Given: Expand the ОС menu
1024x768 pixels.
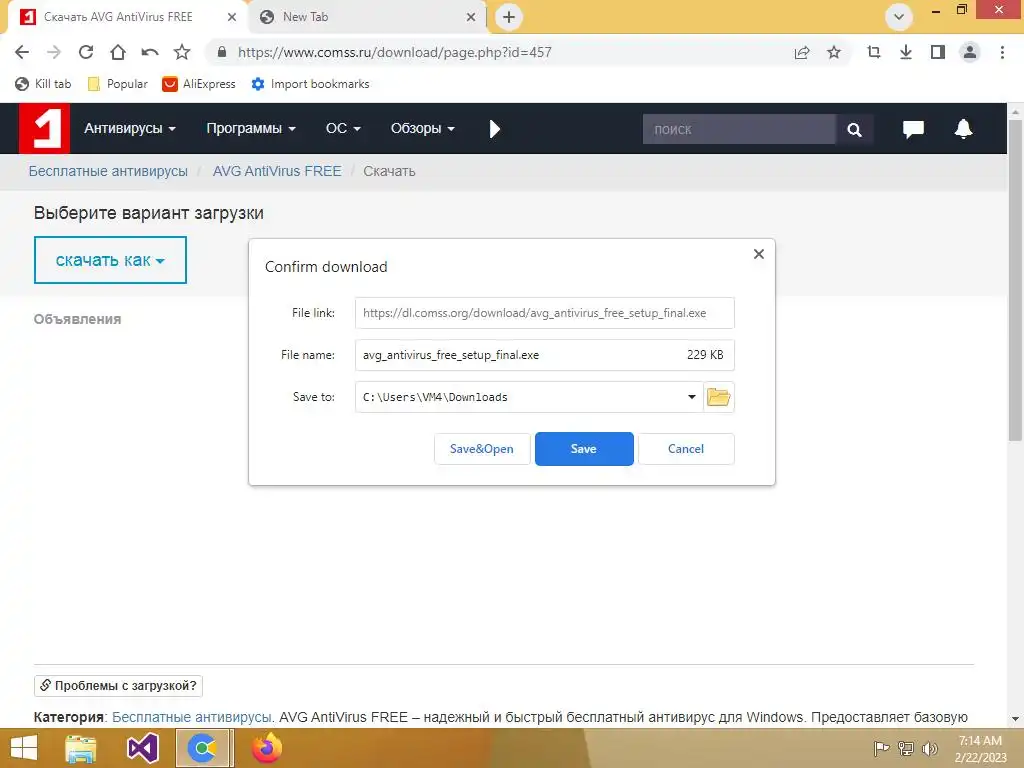Looking at the screenshot, I should (343, 129).
